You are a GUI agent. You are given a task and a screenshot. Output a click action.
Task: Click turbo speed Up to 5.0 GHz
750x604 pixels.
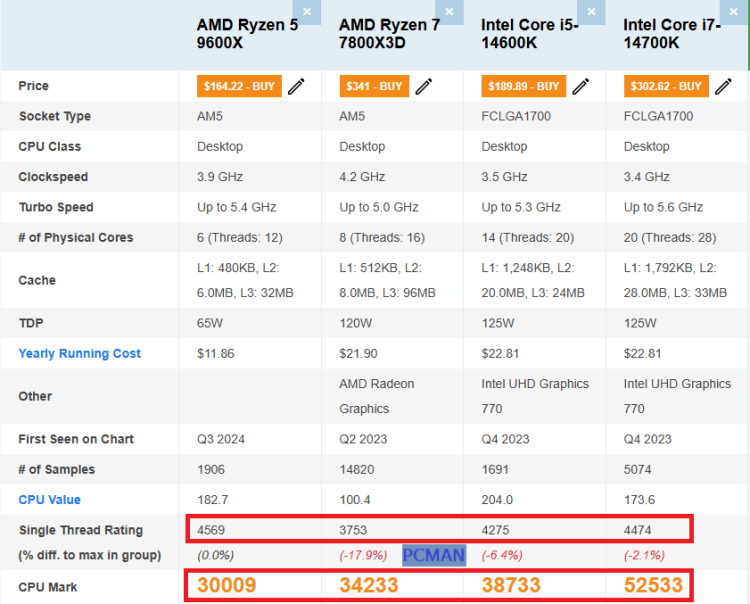(379, 207)
